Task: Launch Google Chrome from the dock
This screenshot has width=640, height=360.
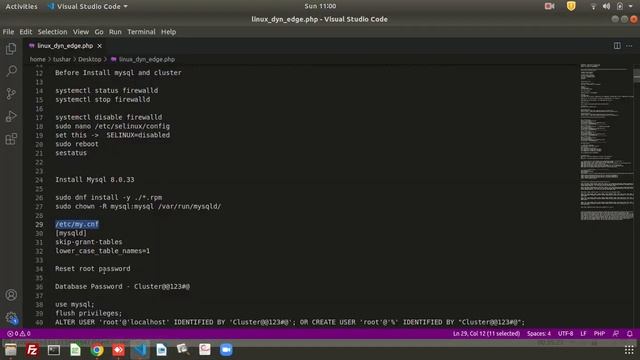Action: pyautogui.click(x=97, y=350)
